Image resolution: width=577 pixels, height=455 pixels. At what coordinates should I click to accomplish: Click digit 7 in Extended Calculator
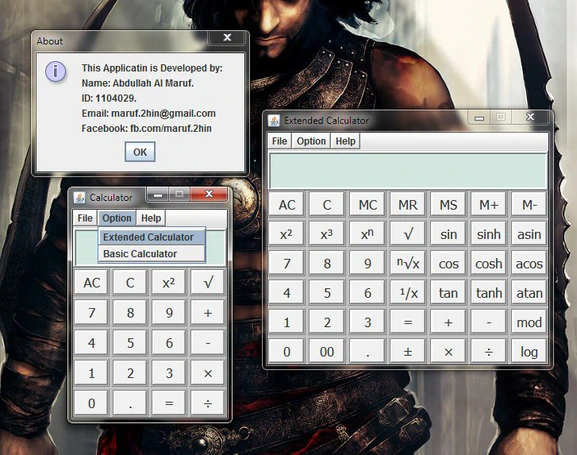286,263
